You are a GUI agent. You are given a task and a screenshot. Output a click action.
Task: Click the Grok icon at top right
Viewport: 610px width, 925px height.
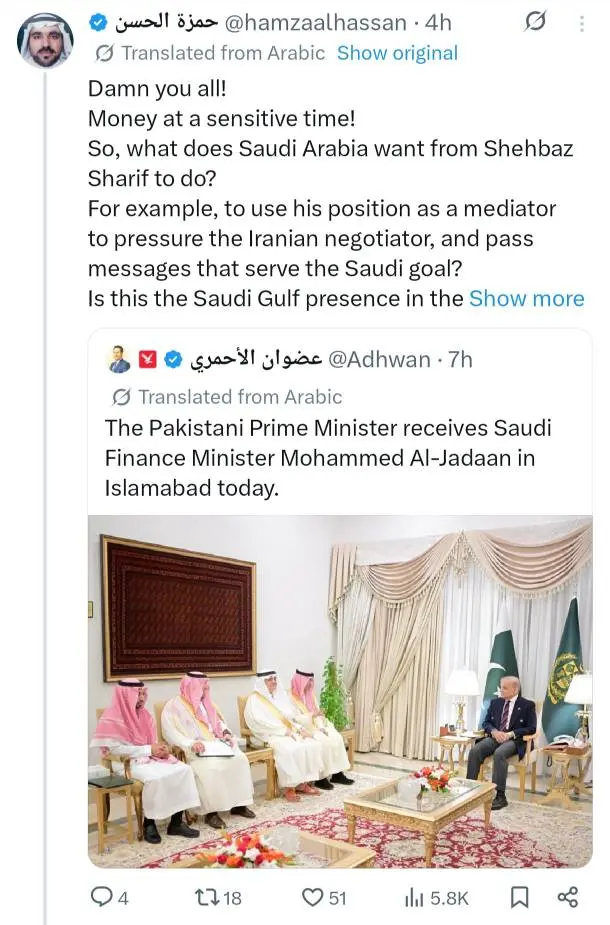[x=536, y=21]
